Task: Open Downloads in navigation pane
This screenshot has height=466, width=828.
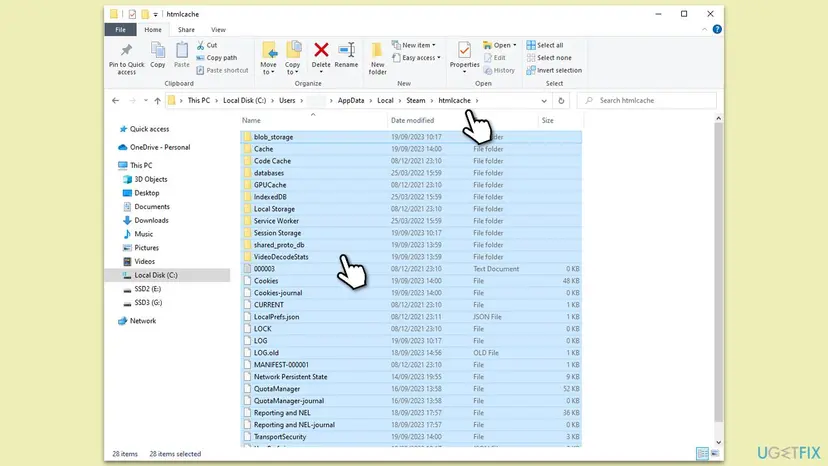Action: coord(151,220)
